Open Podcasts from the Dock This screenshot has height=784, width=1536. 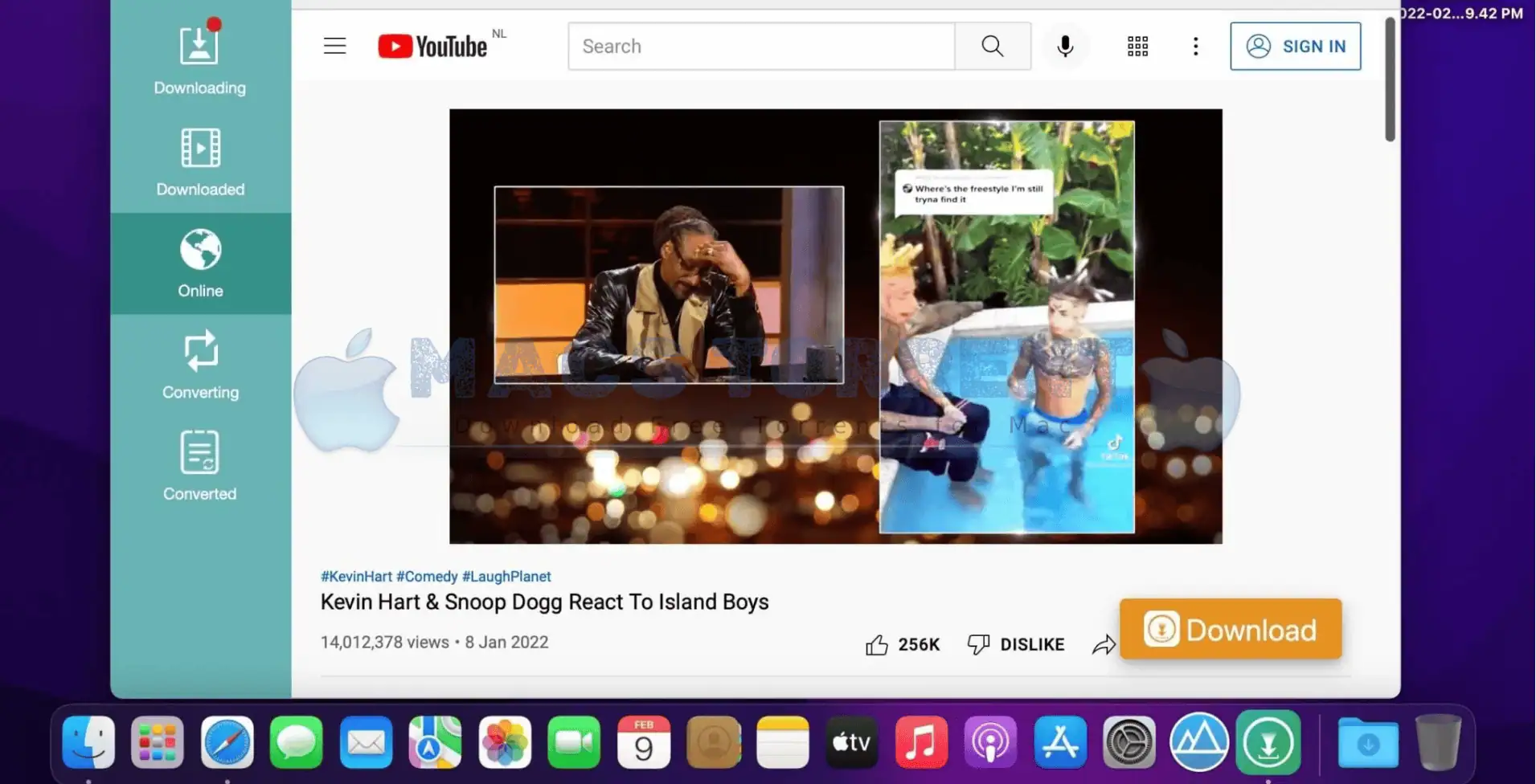990,741
